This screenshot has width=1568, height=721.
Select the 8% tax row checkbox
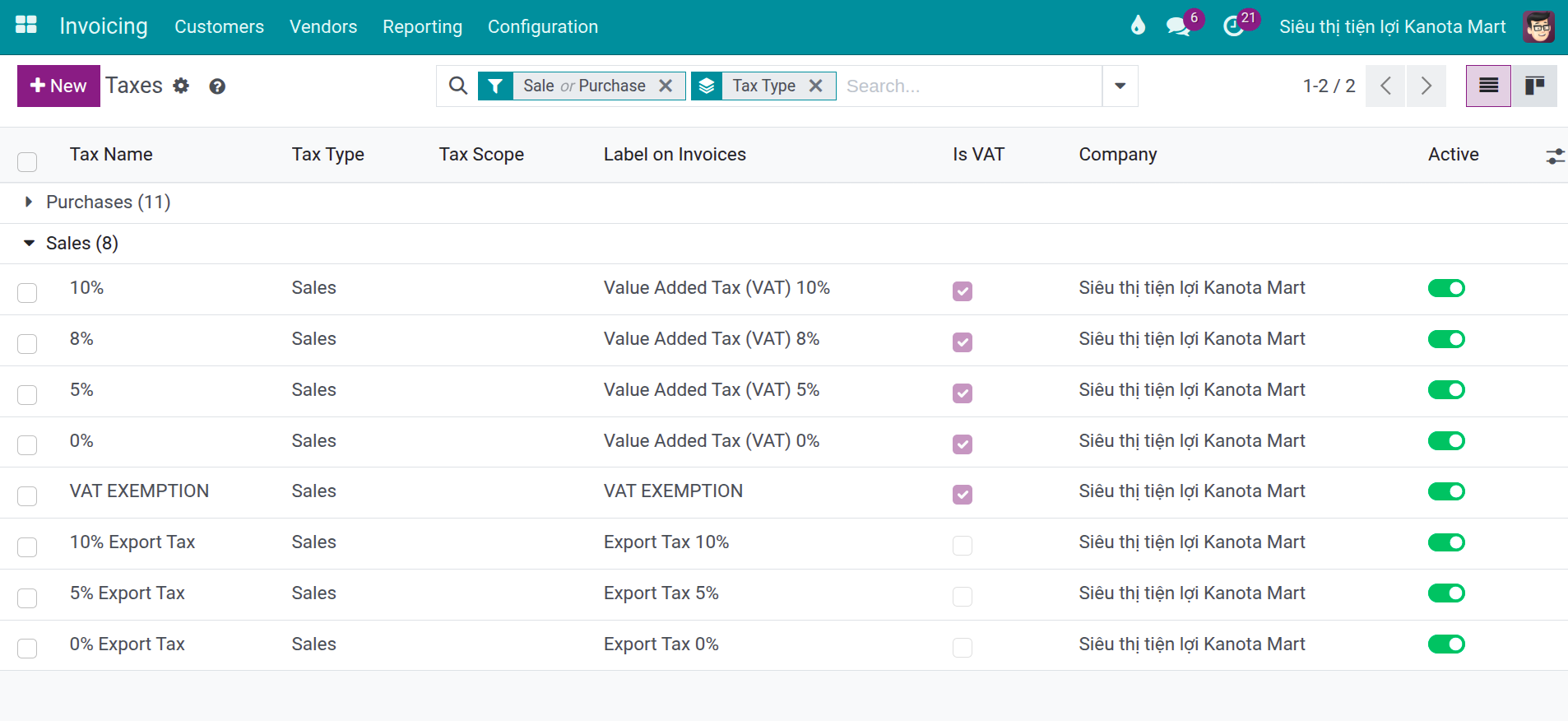[x=27, y=343]
